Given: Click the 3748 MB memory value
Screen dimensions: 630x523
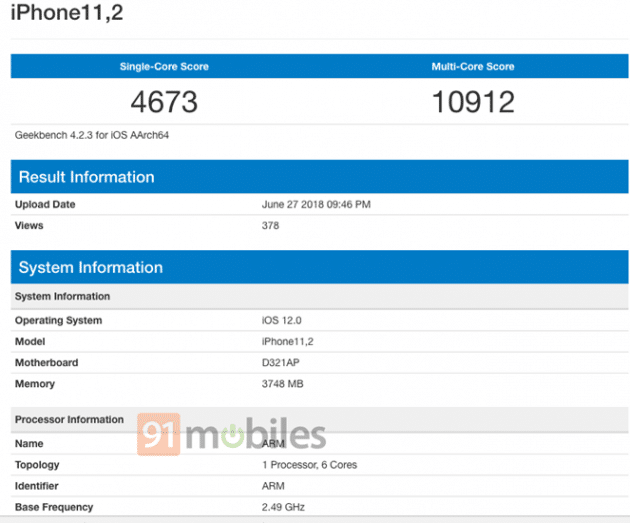Looking at the screenshot, I should click(x=285, y=384).
